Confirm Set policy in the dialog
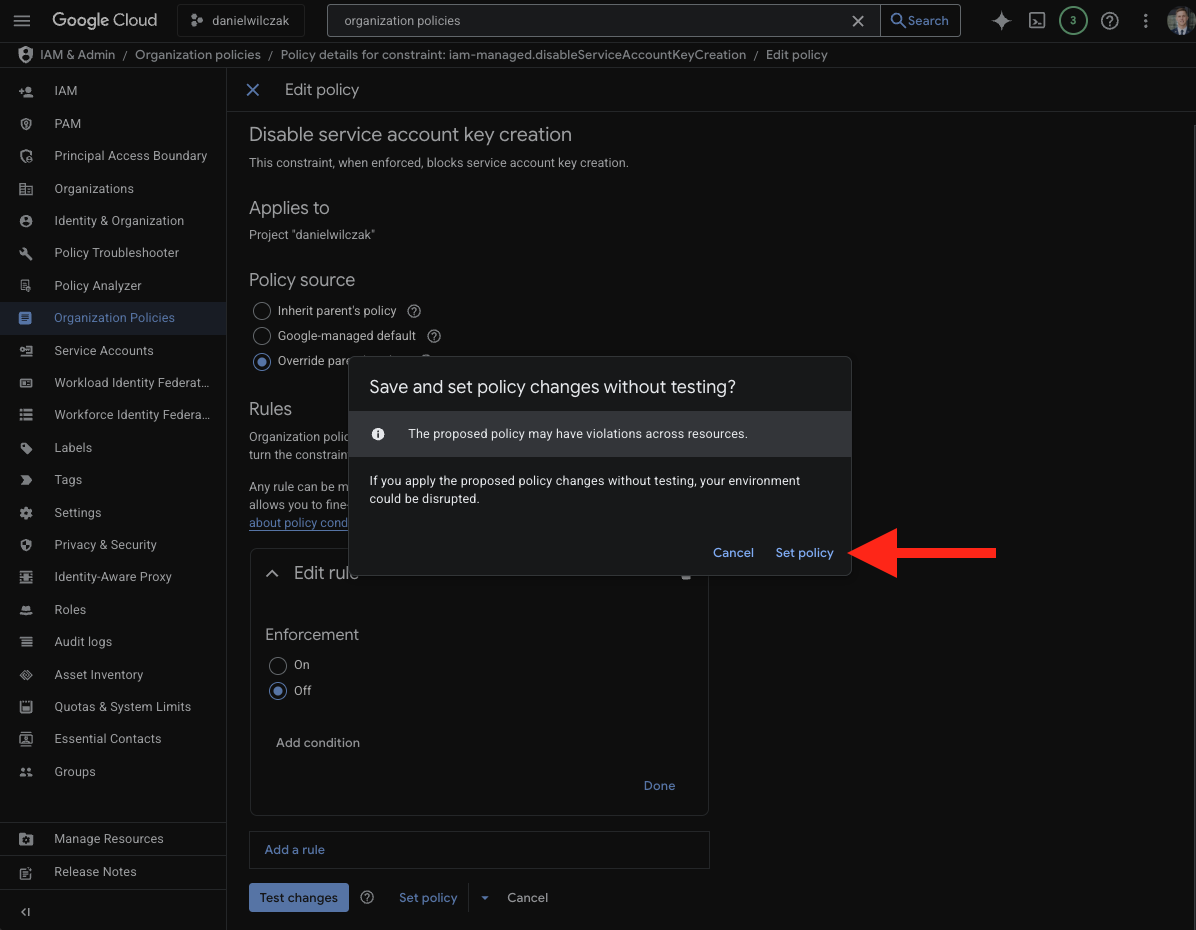Viewport: 1196px width, 930px height. [804, 553]
